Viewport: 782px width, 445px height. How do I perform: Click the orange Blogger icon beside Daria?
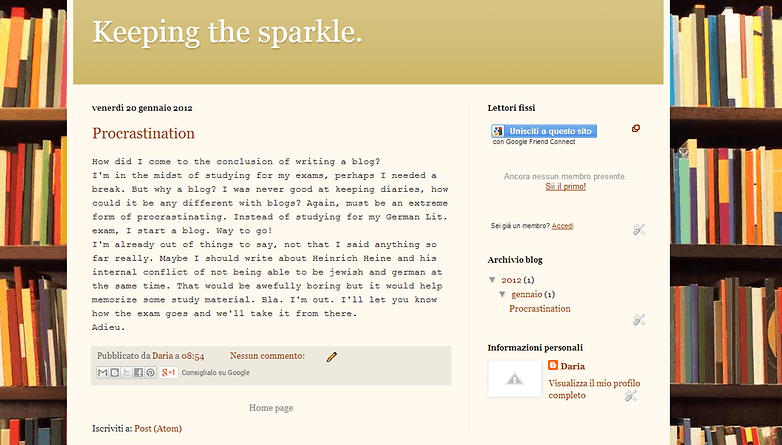553,365
